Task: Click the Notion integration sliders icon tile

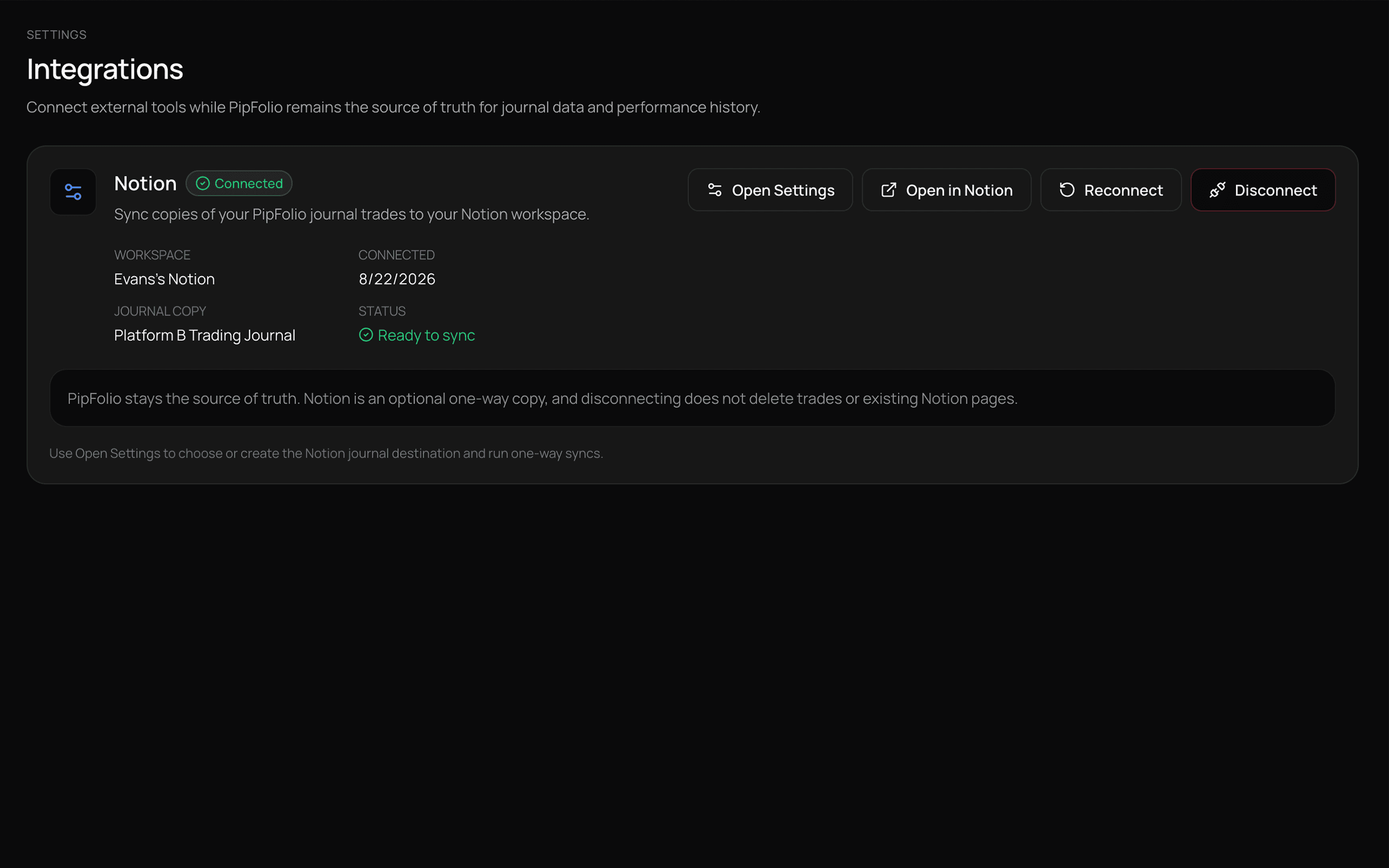Action: click(73, 192)
